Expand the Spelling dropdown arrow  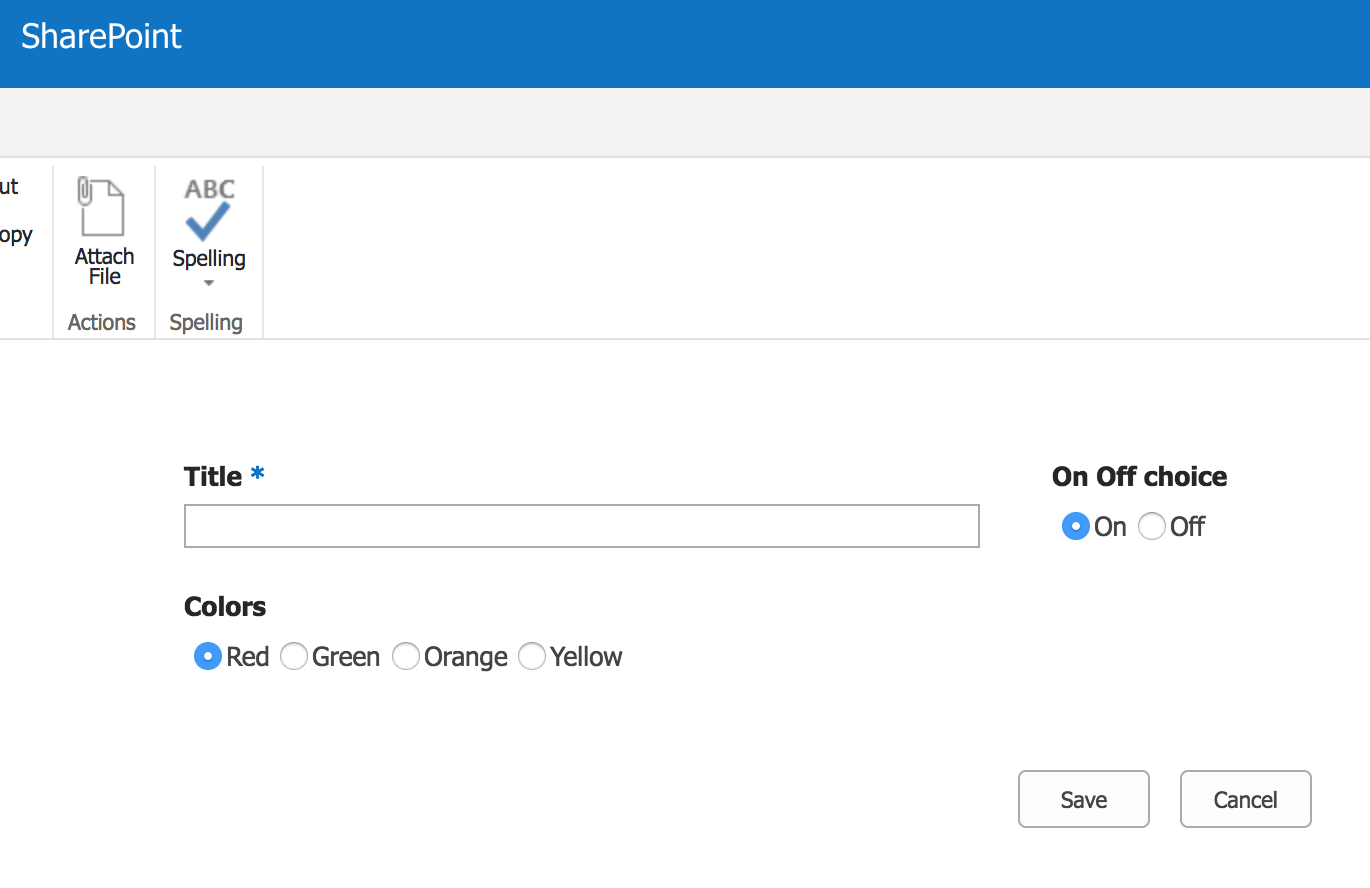coord(209,284)
